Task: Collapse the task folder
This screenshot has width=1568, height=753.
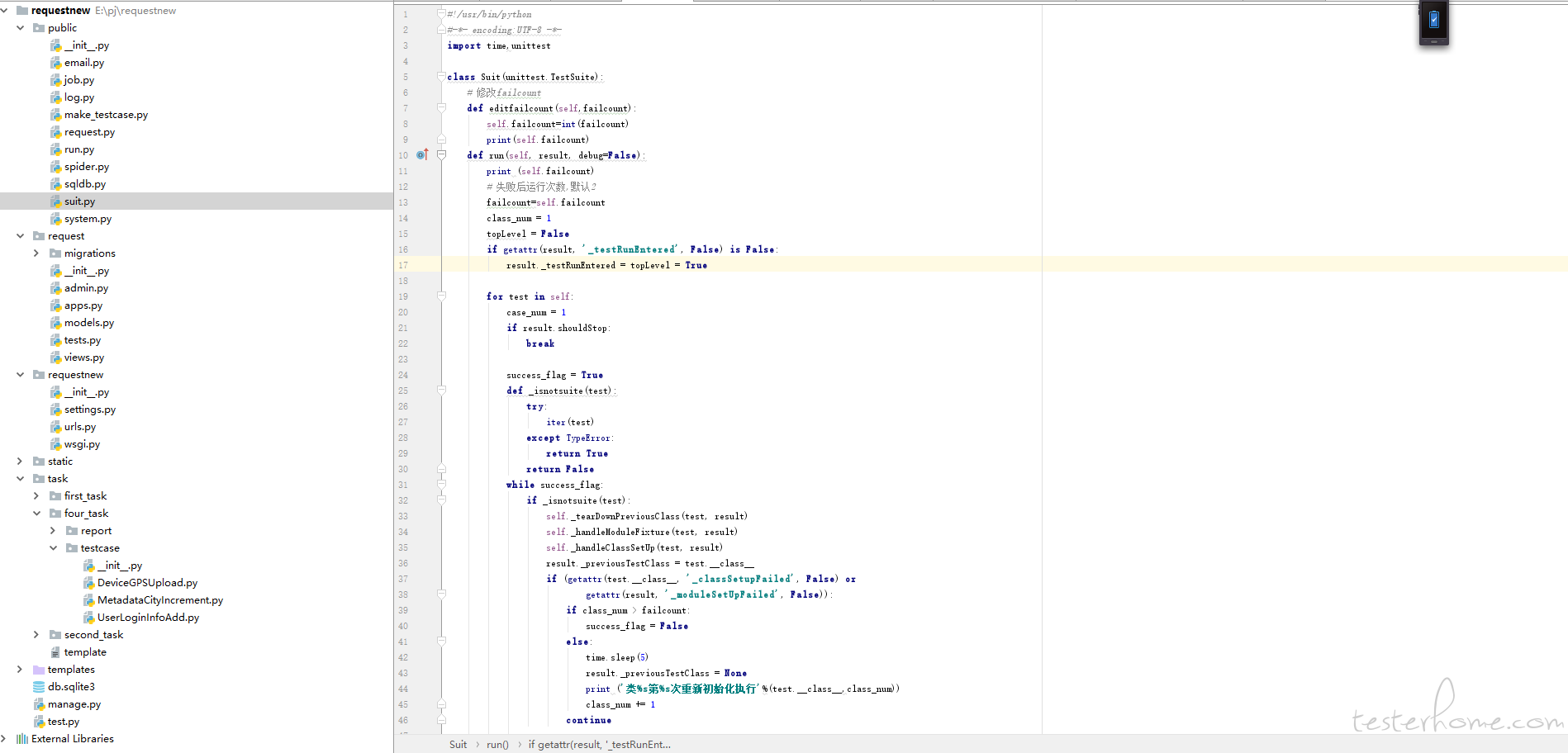Action: (x=21, y=479)
